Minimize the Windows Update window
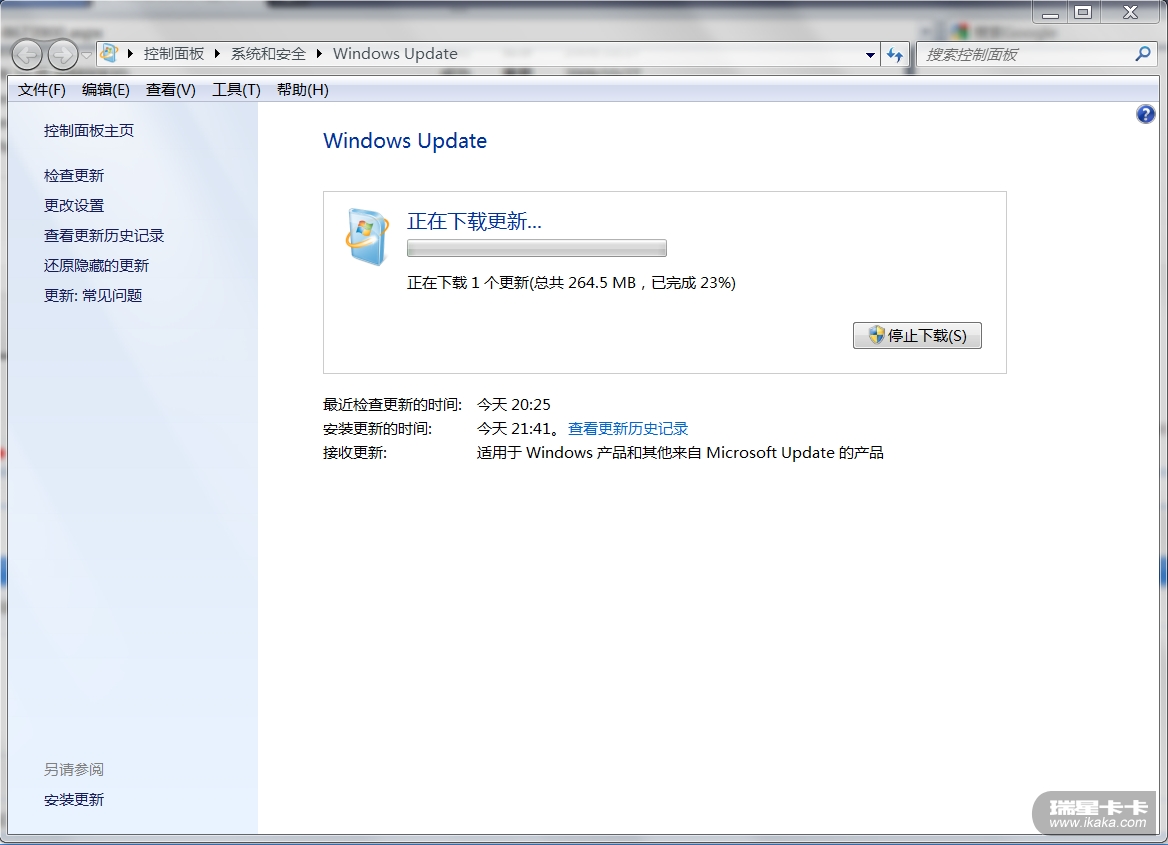The width and height of the screenshot is (1168, 845). coord(1050,13)
